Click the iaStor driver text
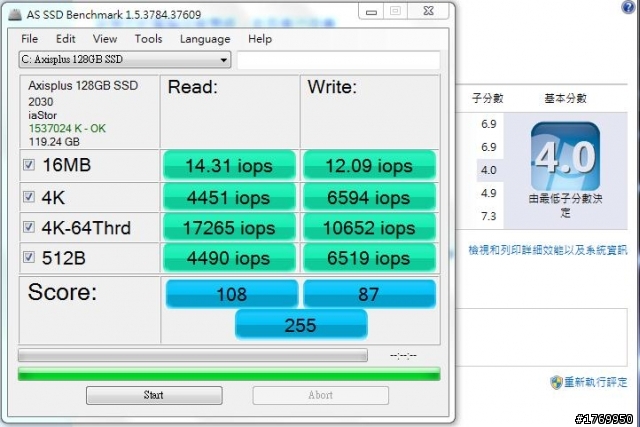The height and width of the screenshot is (427, 640). click(x=42, y=115)
